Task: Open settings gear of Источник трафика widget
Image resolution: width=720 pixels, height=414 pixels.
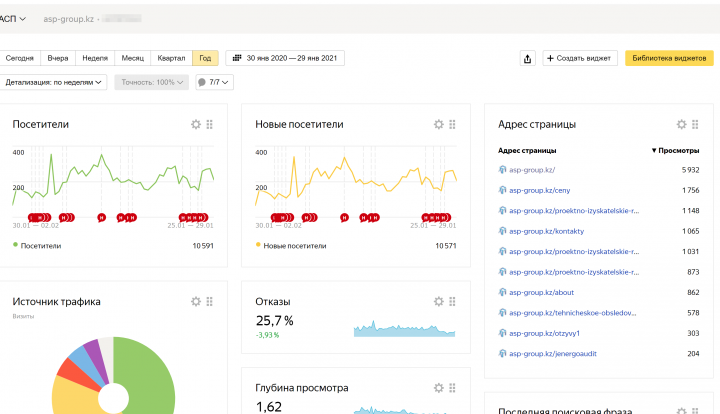Action: (x=196, y=301)
